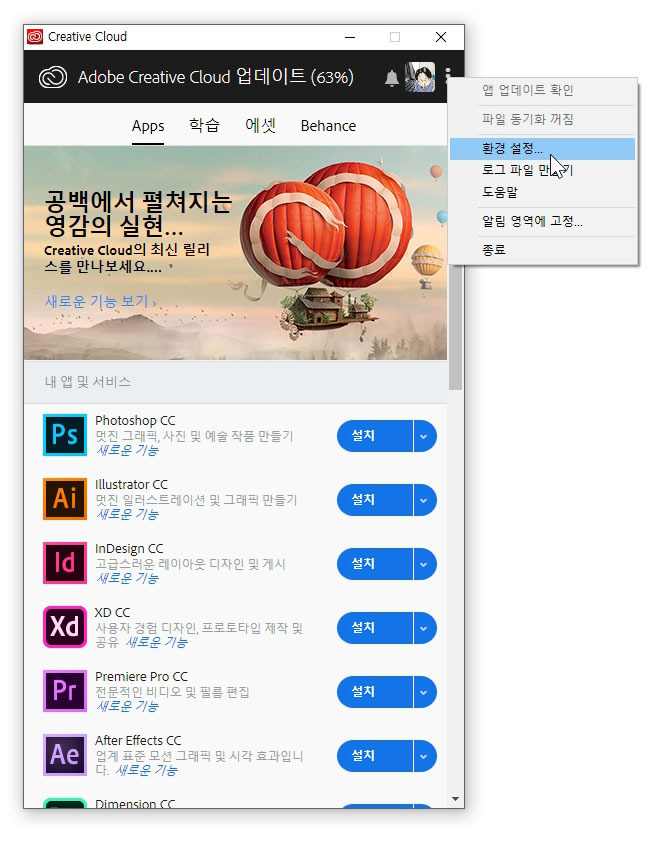The height and width of the screenshot is (849, 657).
Task: Open After Effects CC 새로운 기능 link
Action: point(146,770)
